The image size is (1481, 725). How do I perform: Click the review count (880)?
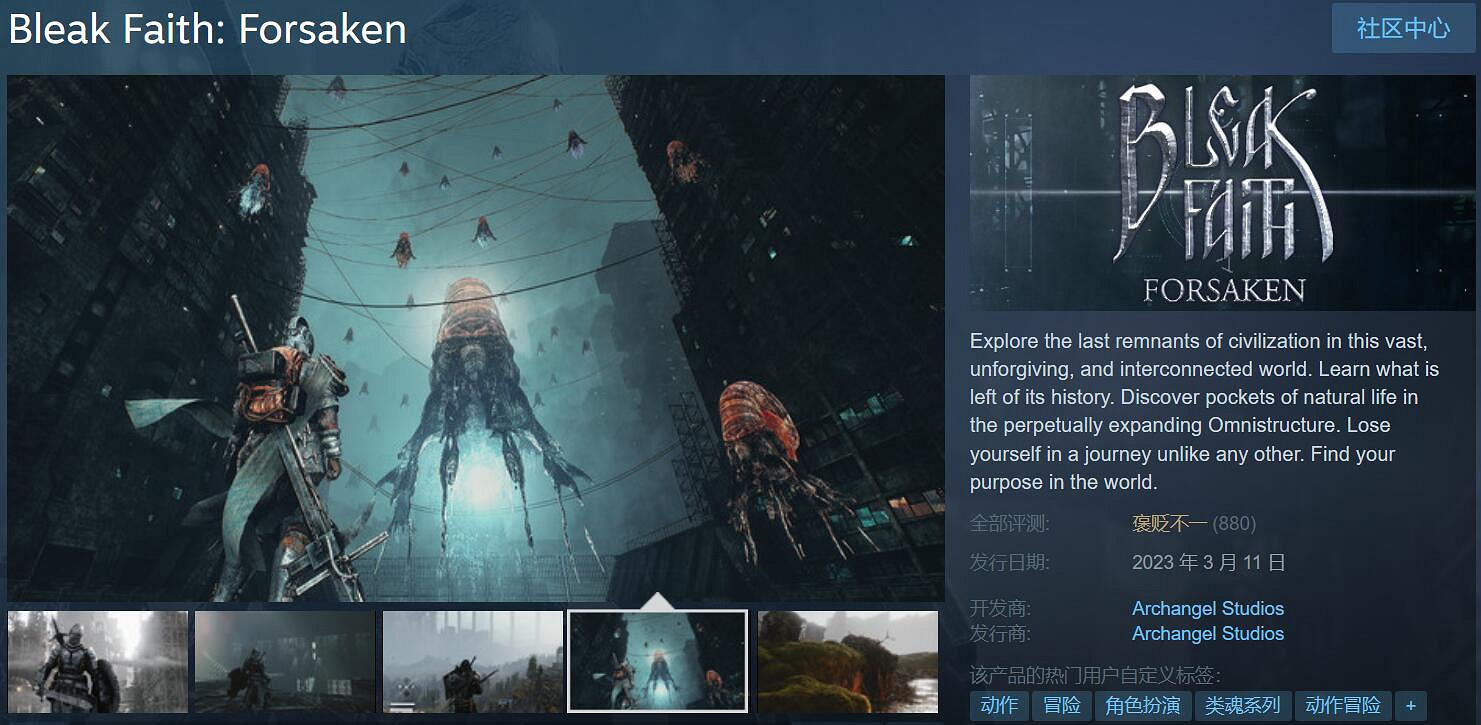pyautogui.click(x=1235, y=523)
